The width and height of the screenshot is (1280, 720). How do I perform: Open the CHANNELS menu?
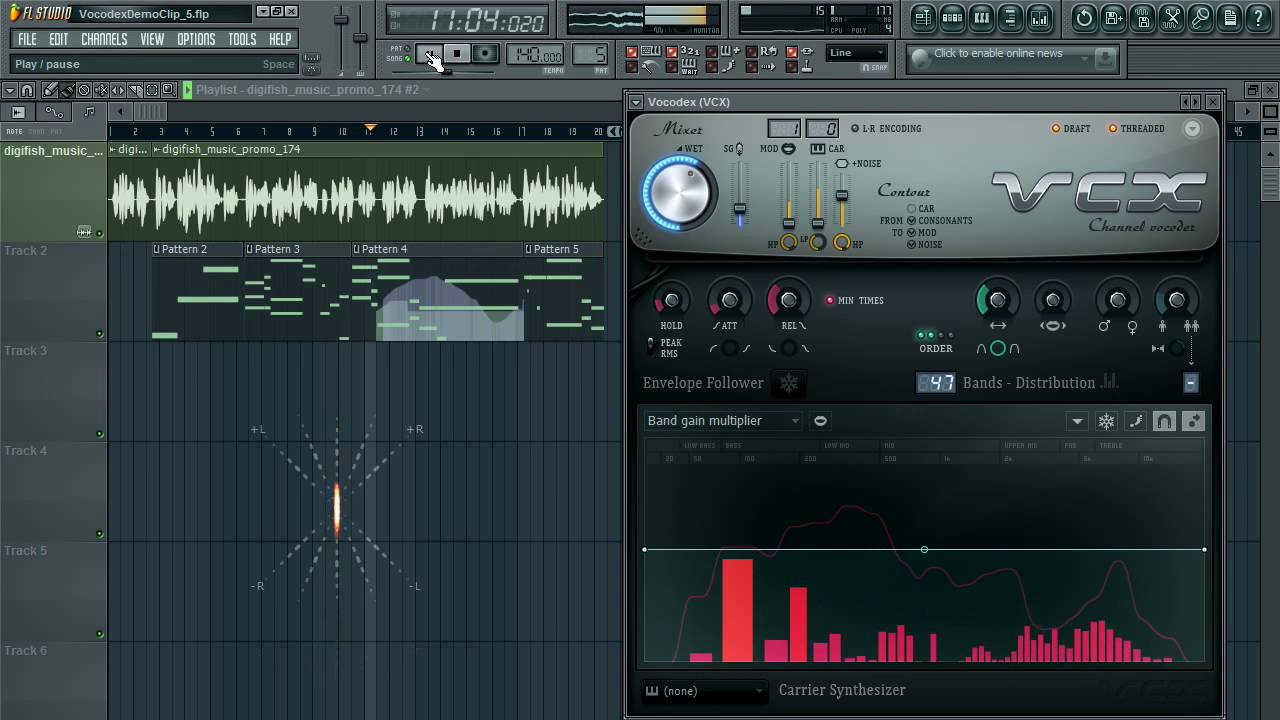point(104,39)
